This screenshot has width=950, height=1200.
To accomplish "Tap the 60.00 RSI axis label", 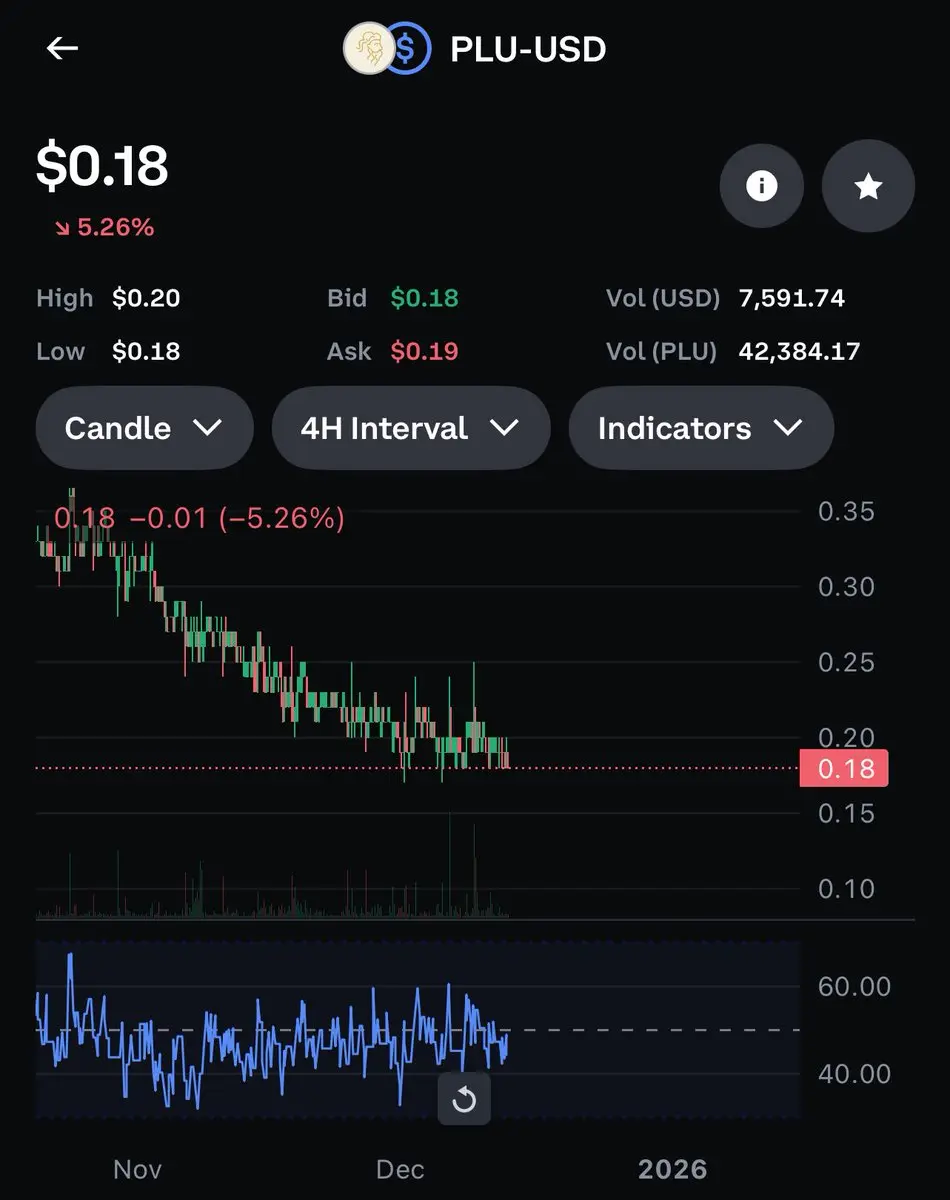I will 854,987.
